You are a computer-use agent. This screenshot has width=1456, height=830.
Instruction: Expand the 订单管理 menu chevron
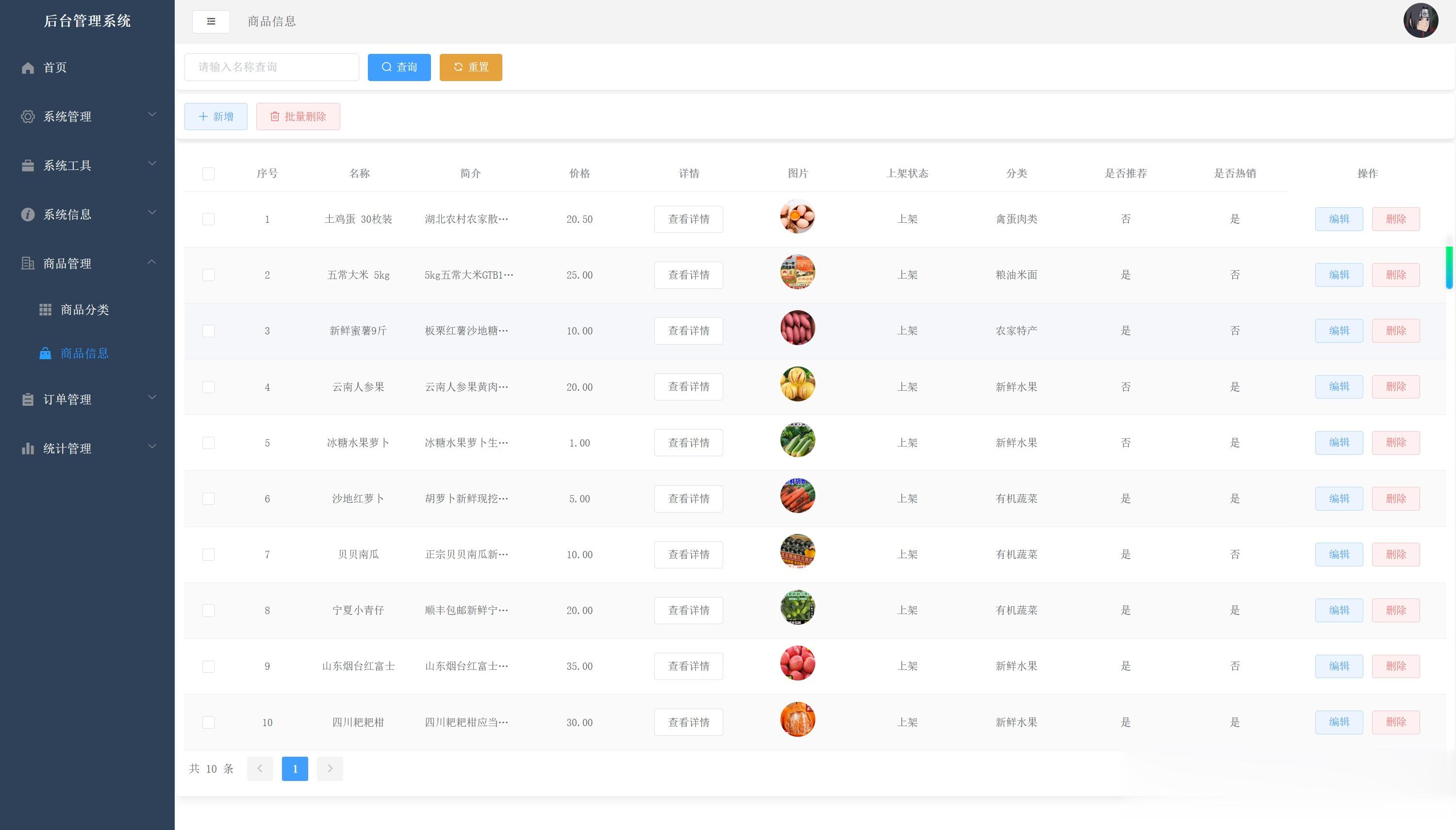152,398
